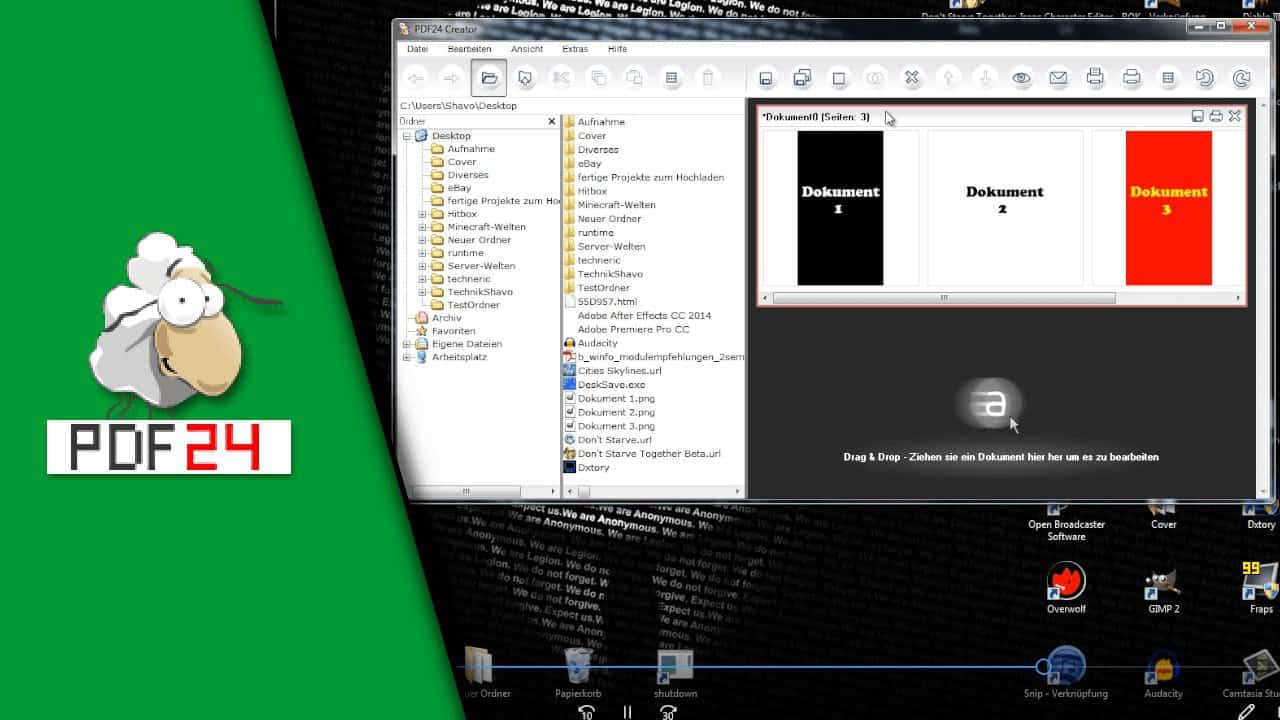This screenshot has height=720, width=1280.
Task: Click the eye preview icon
Action: (1021, 78)
